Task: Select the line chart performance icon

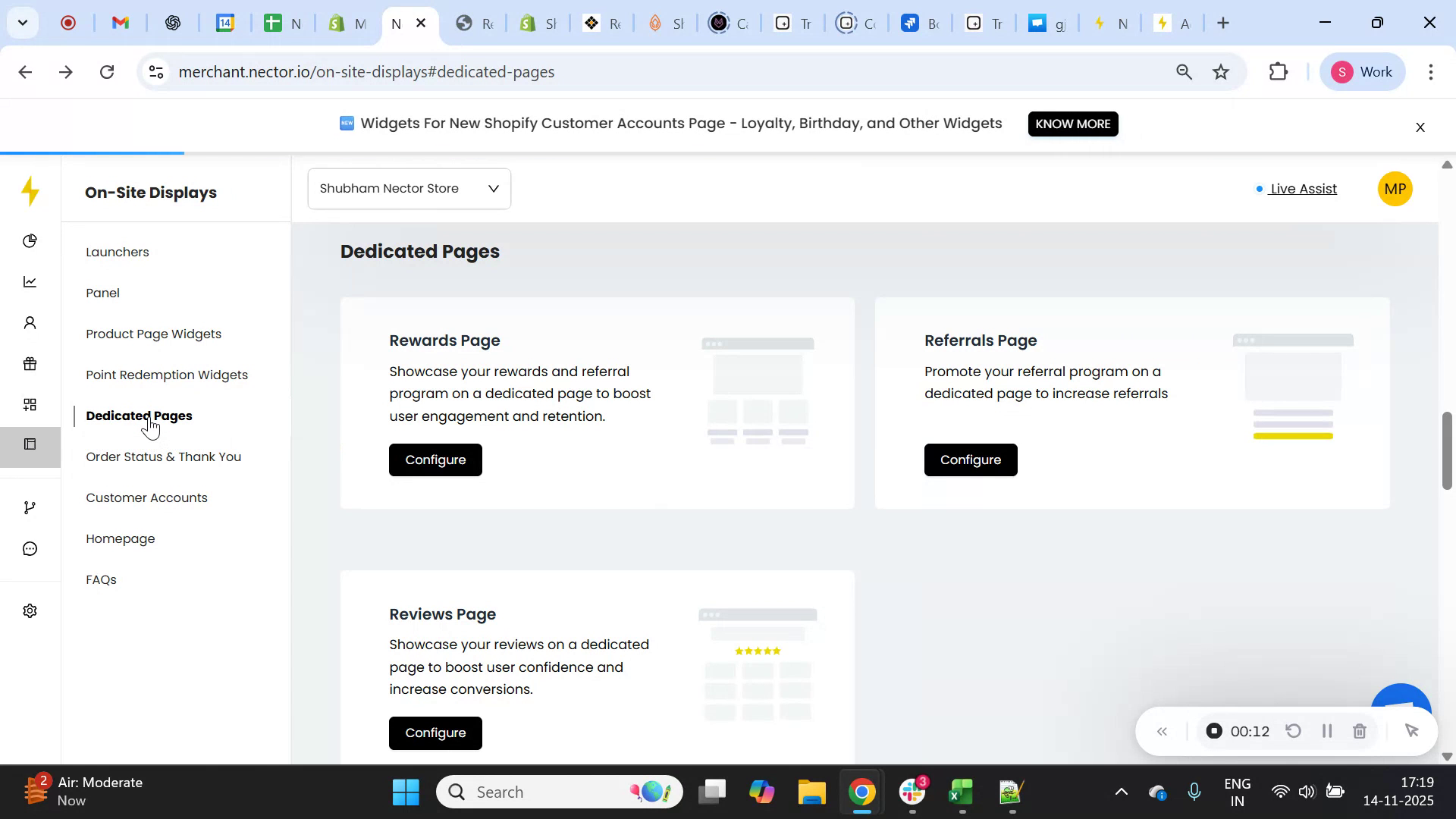Action: 30,281
